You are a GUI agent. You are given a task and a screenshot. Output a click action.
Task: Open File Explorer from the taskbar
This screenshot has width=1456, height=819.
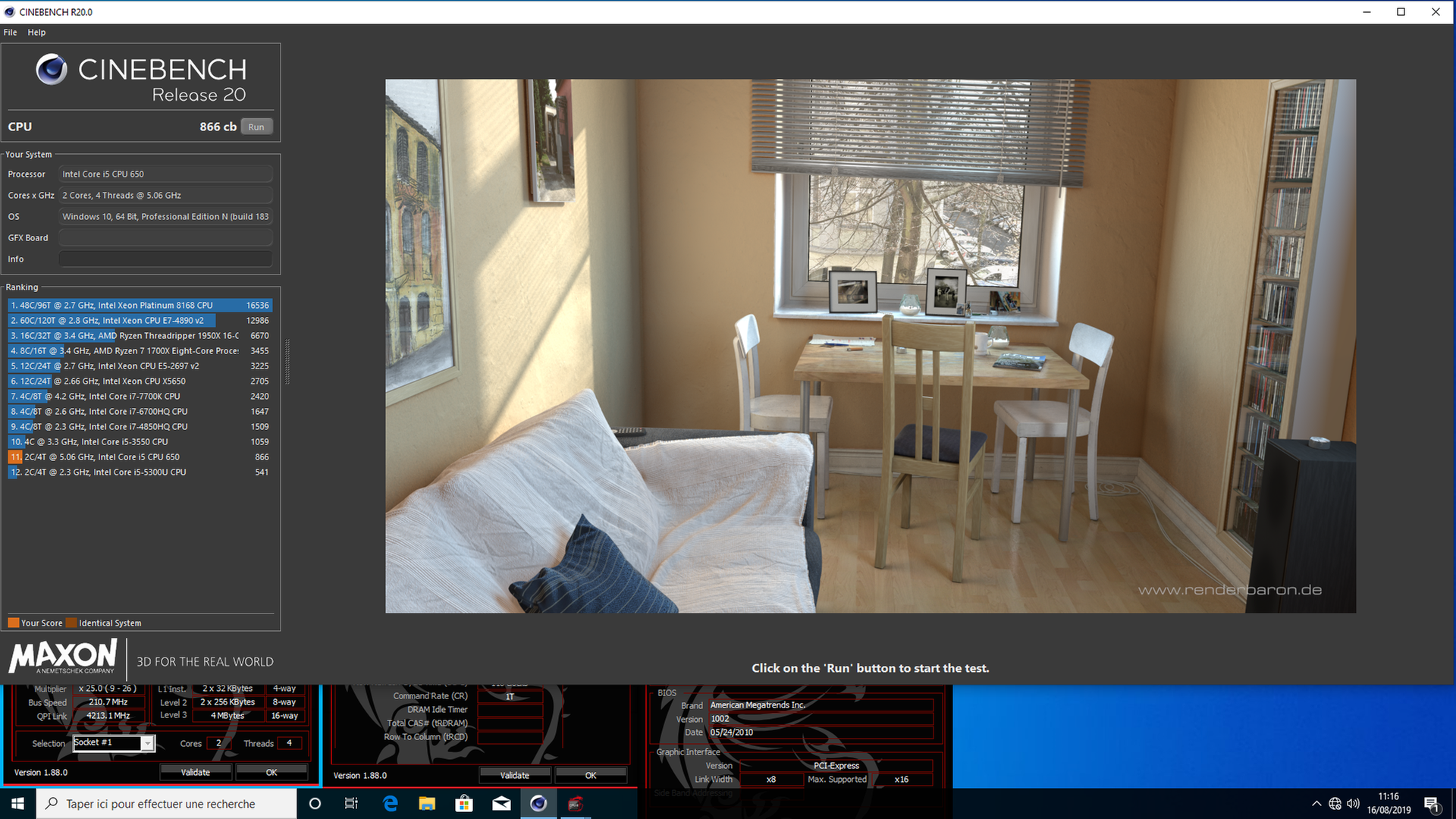427,804
